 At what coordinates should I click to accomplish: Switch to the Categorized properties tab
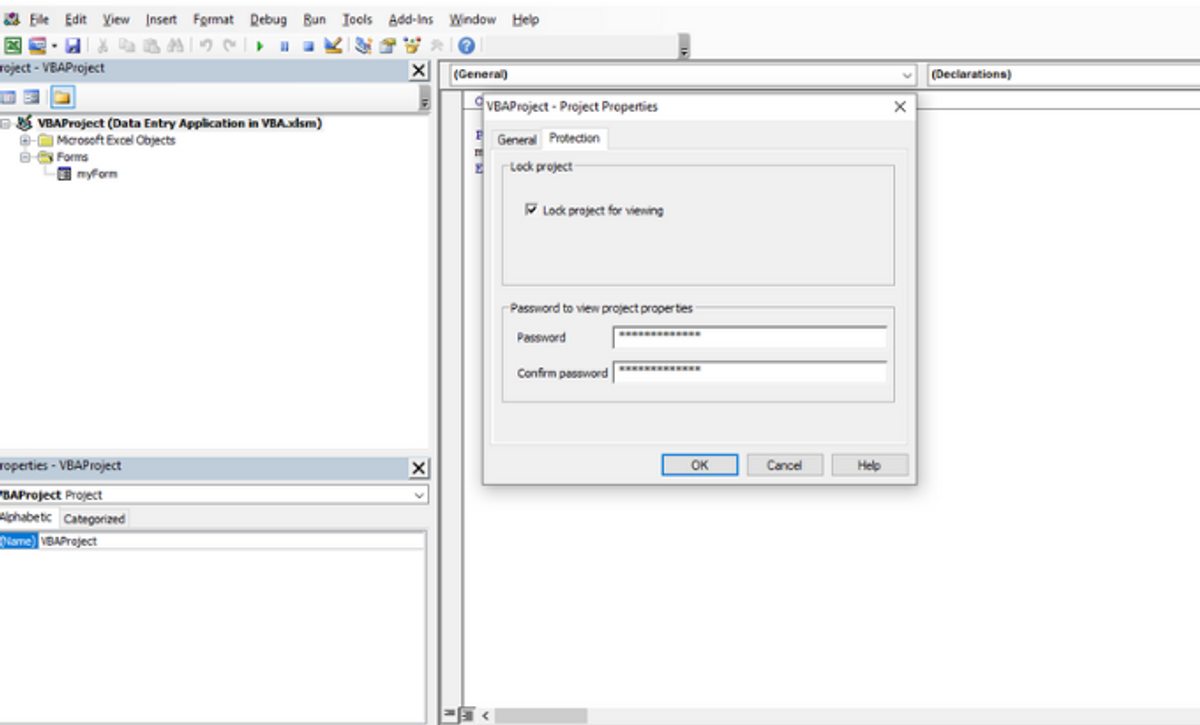[x=94, y=519]
